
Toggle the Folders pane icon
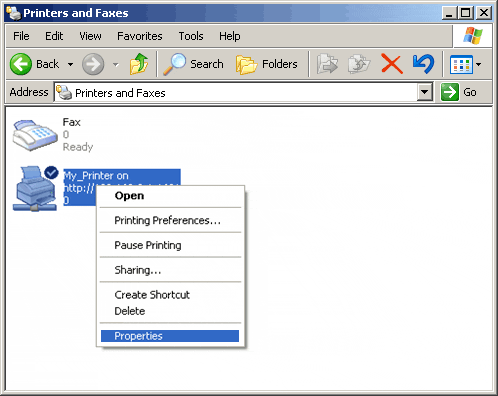pyautogui.click(x=246, y=64)
